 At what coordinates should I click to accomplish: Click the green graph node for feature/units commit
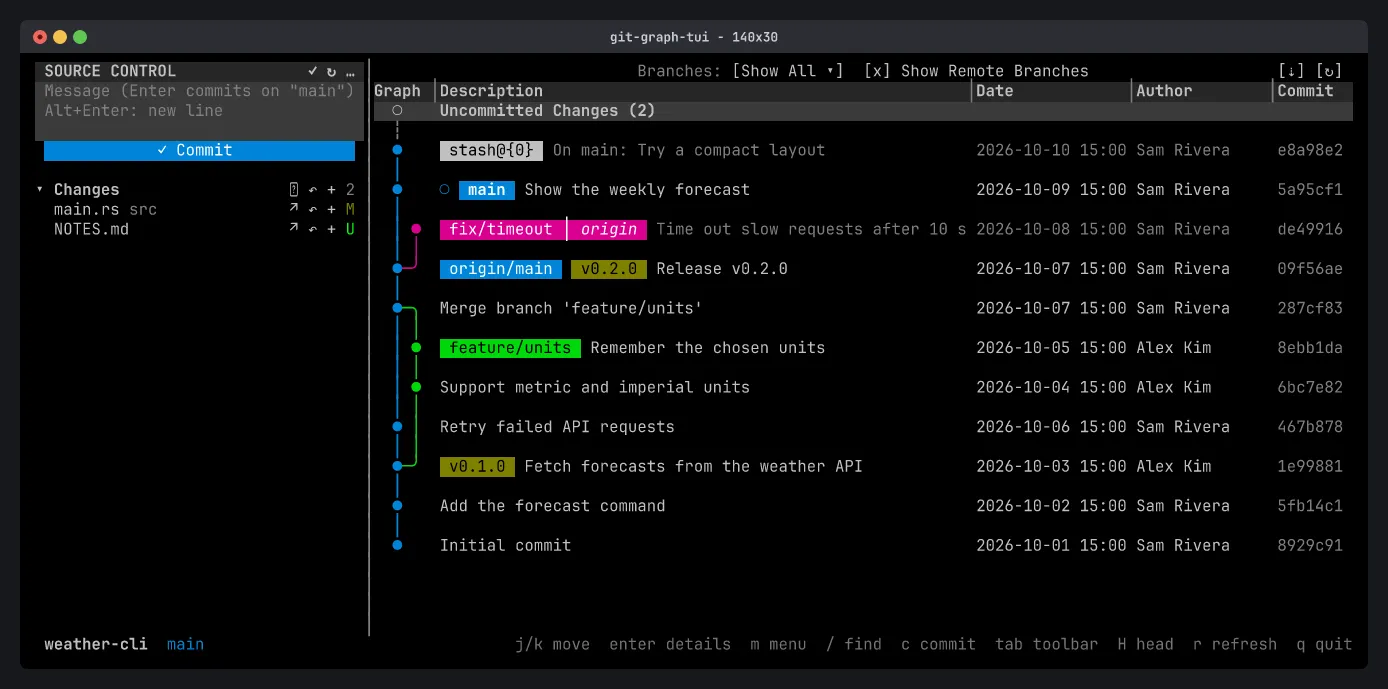coord(416,348)
